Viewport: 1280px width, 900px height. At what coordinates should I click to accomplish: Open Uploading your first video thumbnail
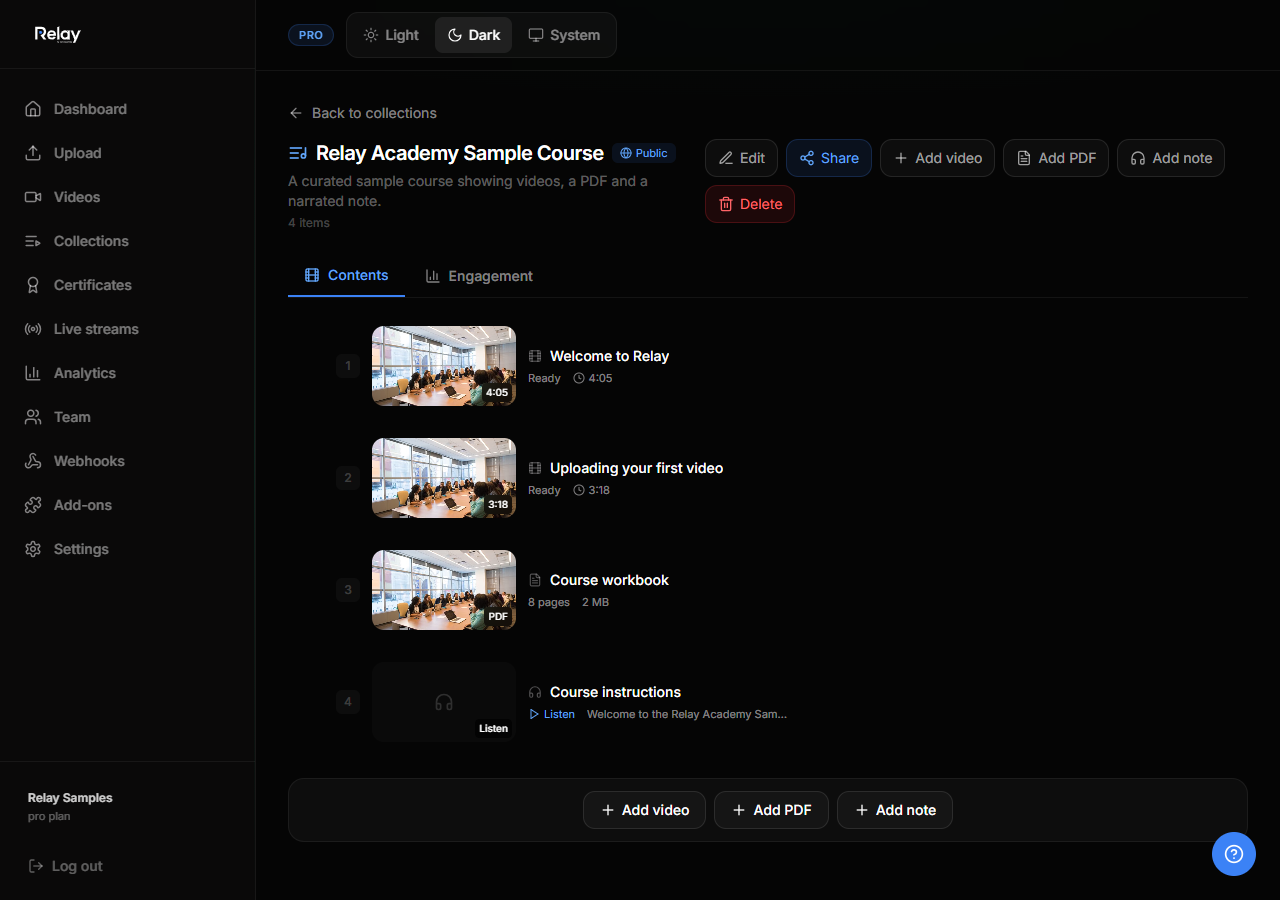[444, 478]
